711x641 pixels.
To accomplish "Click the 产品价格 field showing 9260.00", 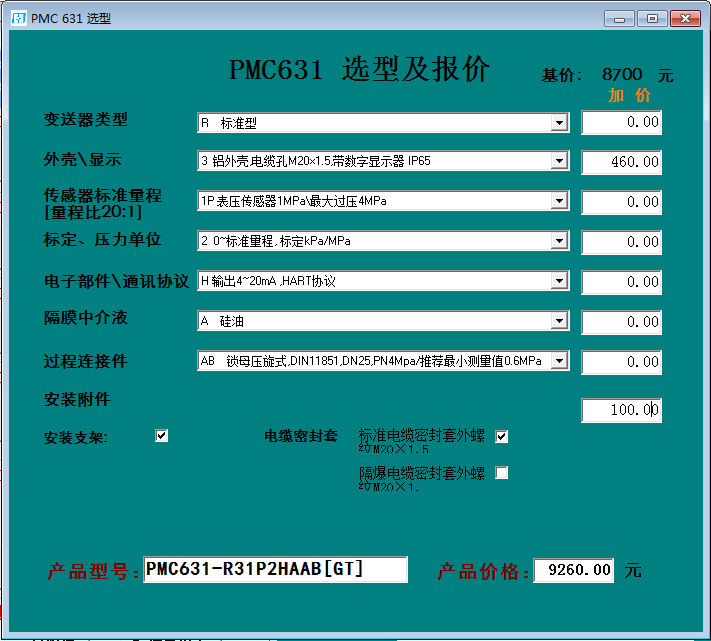I will [x=574, y=571].
